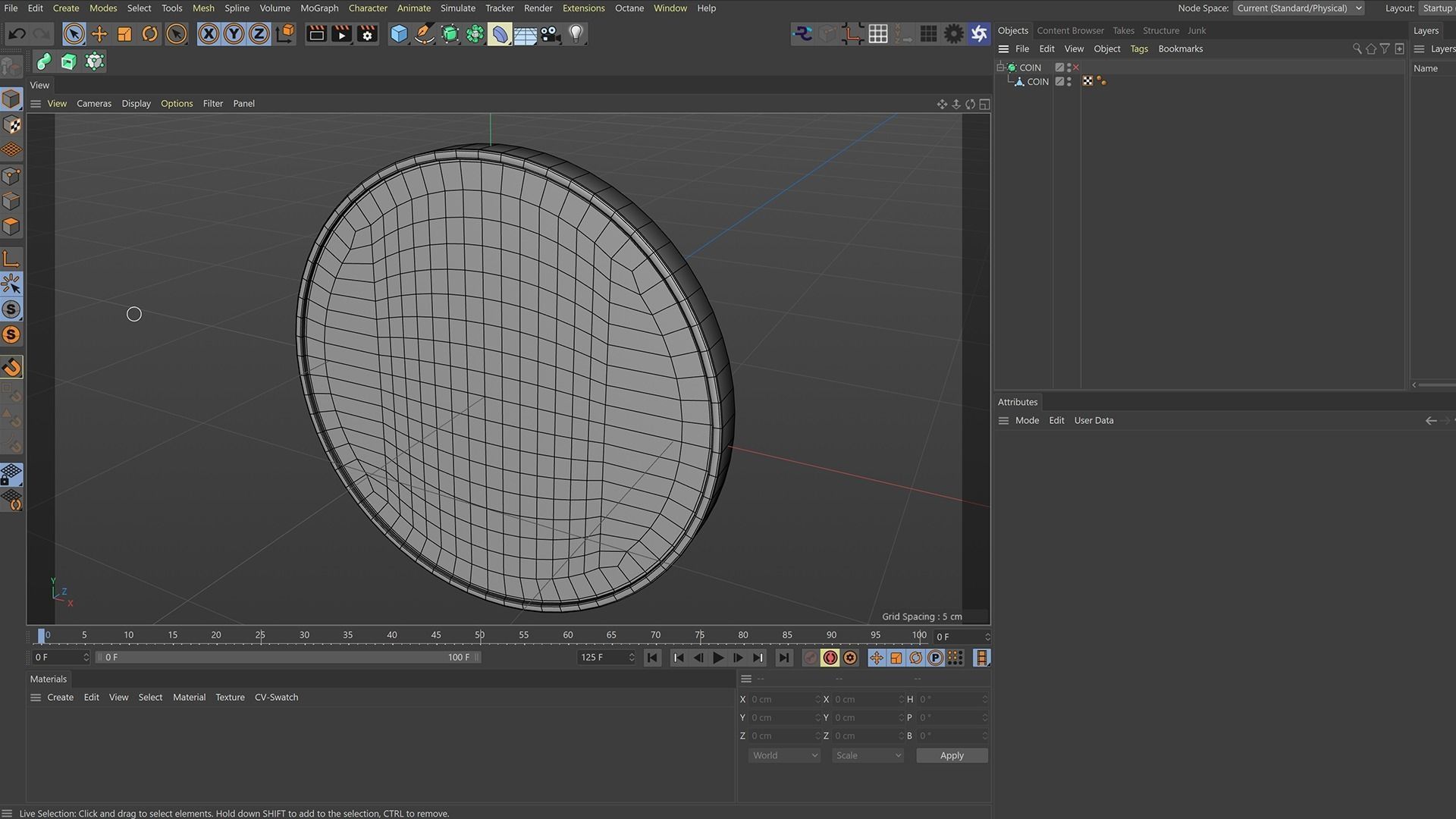Click the dark gear settings icon
Image resolution: width=1456 pixels, height=819 pixels.
click(954, 33)
